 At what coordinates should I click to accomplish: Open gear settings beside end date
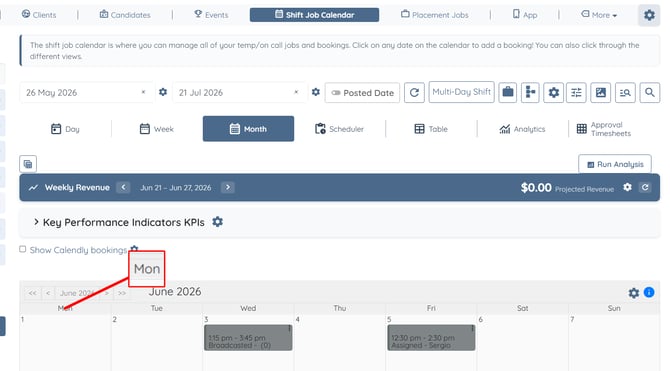pyautogui.click(x=316, y=92)
